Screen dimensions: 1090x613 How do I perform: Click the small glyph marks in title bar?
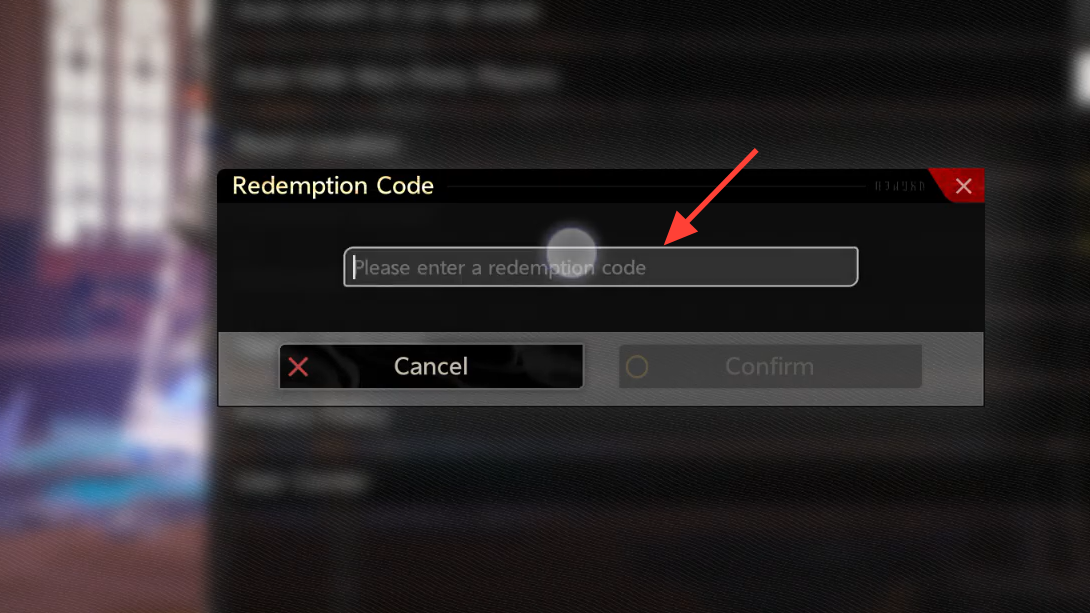pyautogui.click(x=900, y=186)
